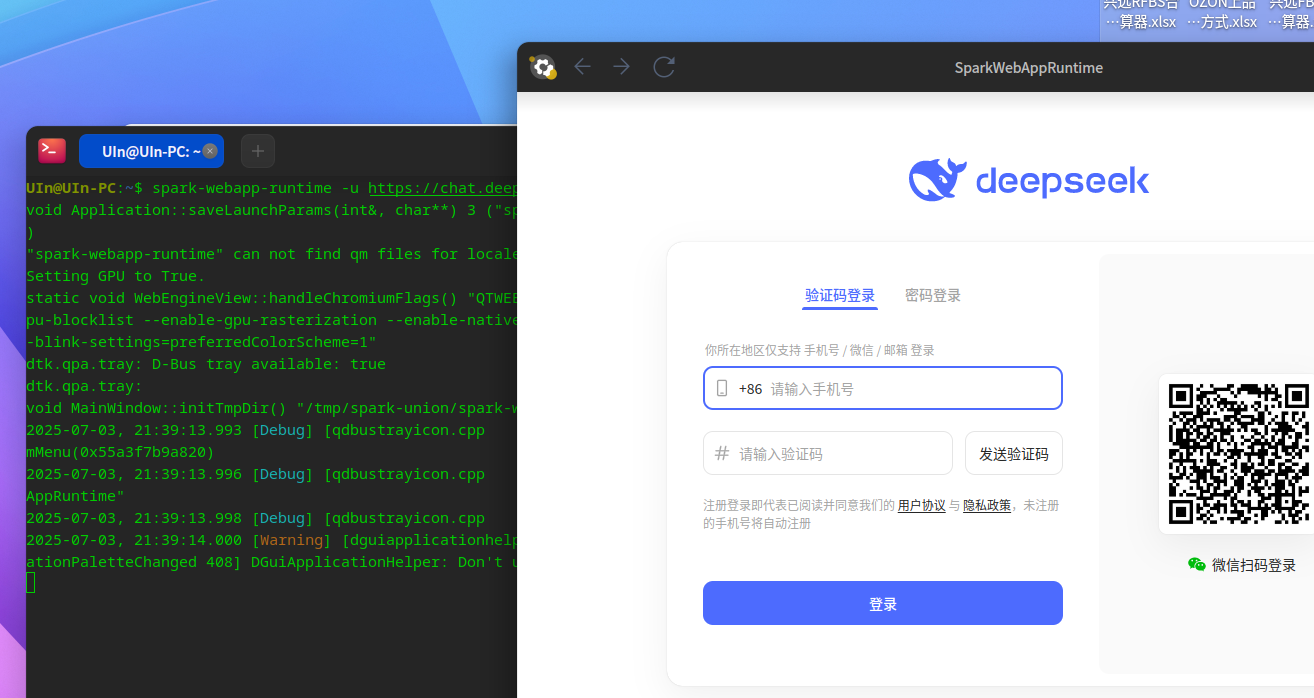Go forward in the SparkWebAppRuntime window
The image size is (1314, 698).
tap(622, 67)
